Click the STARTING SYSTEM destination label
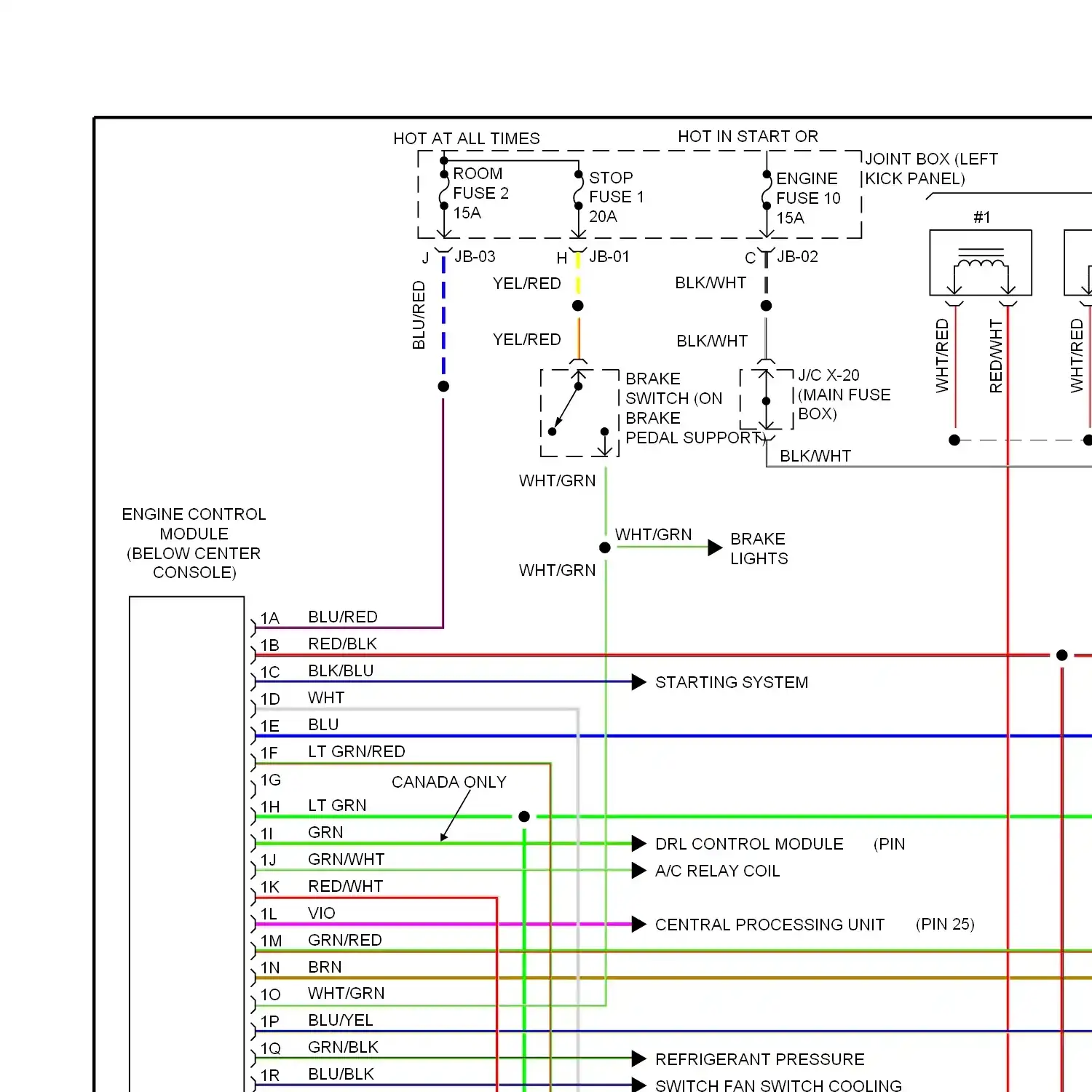 pyautogui.click(x=732, y=682)
